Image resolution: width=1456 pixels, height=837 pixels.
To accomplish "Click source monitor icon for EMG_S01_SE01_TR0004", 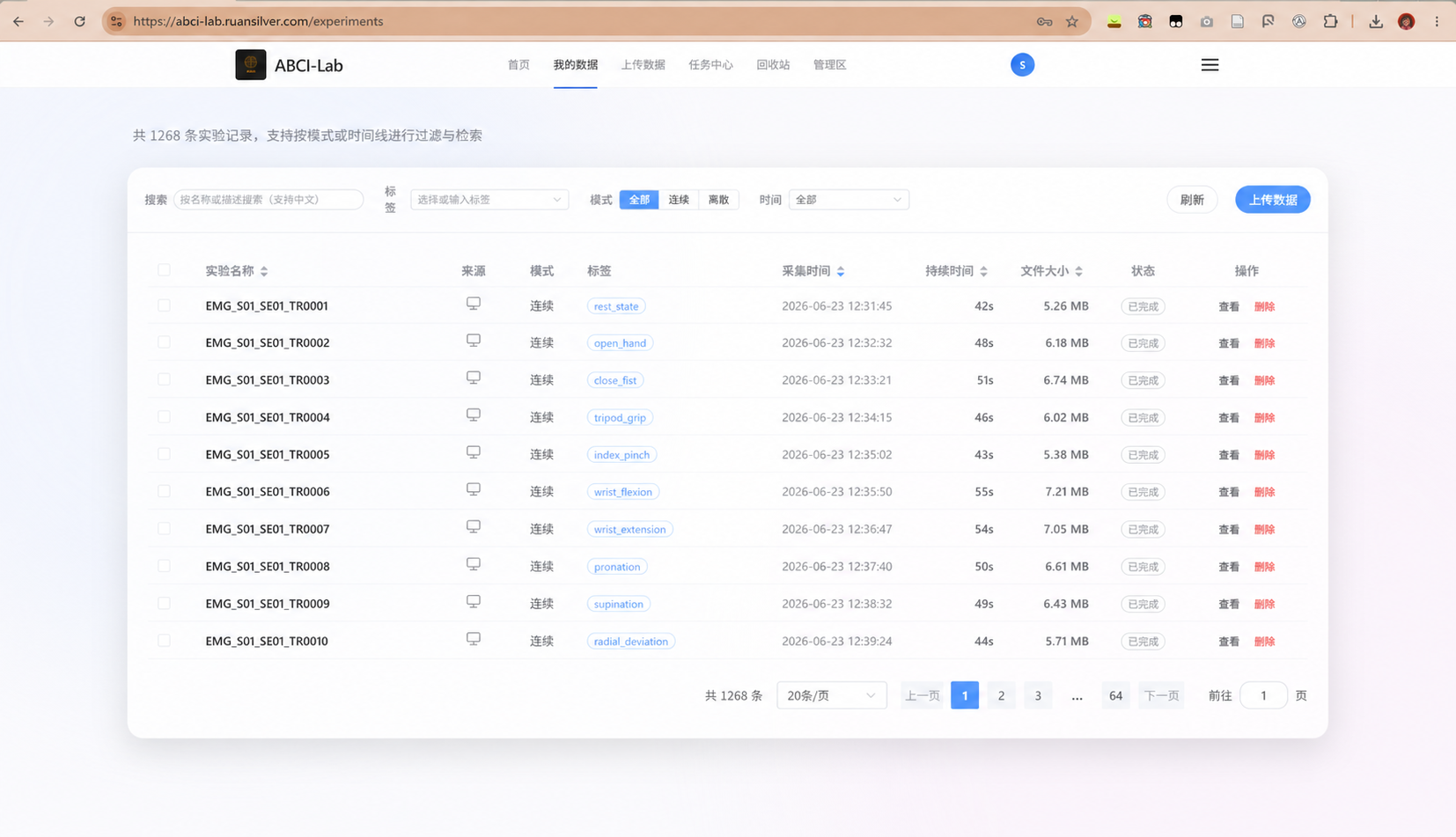I will (x=474, y=415).
